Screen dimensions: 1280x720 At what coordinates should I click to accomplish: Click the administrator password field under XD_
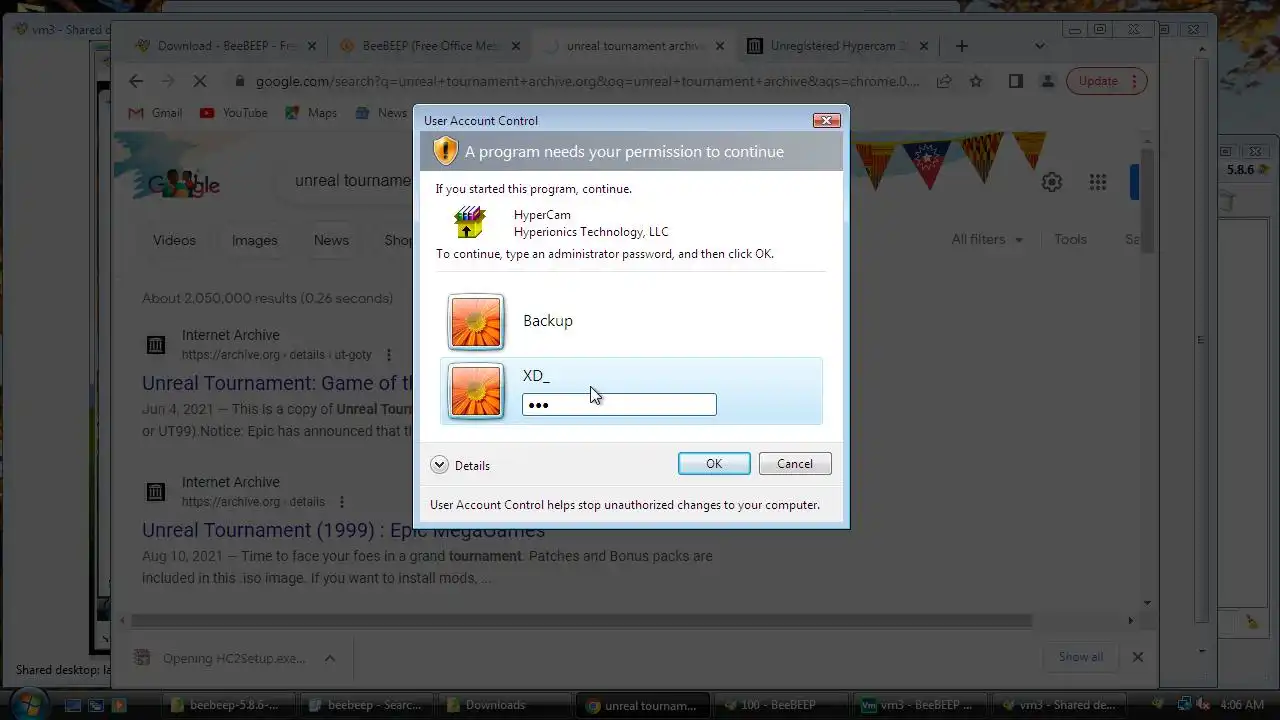click(619, 404)
